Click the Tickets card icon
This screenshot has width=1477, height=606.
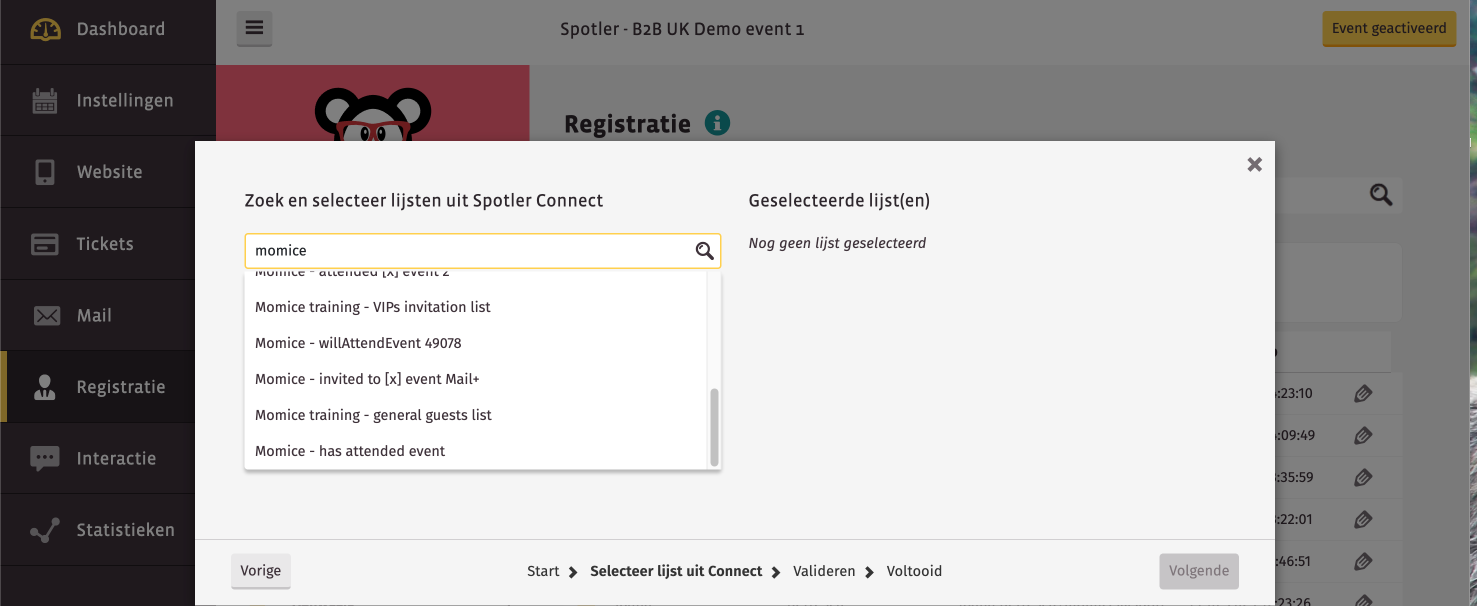[x=45, y=244]
